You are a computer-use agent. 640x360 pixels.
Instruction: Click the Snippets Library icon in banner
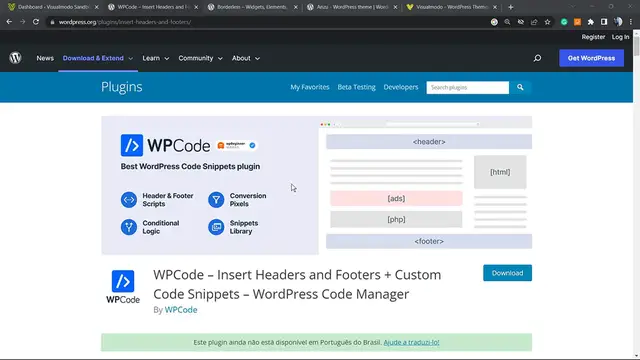[x=216, y=227]
